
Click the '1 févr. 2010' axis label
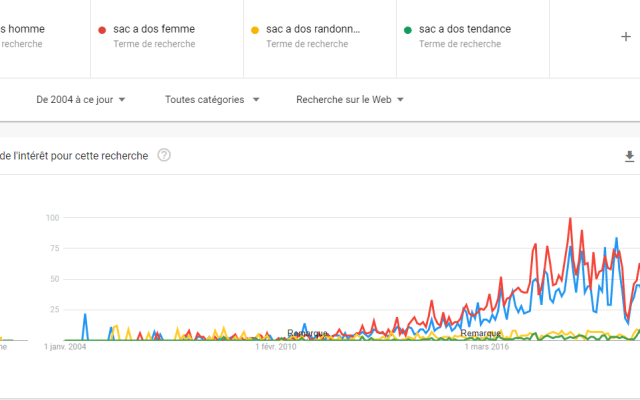pos(275,348)
